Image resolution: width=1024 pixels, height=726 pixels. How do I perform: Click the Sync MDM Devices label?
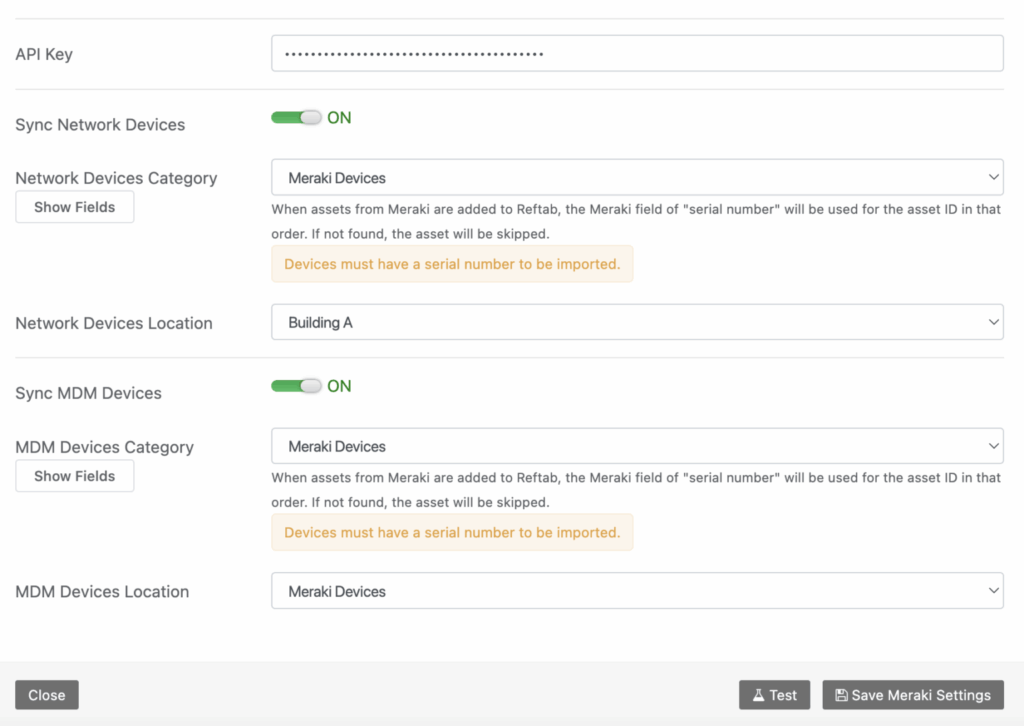point(88,393)
